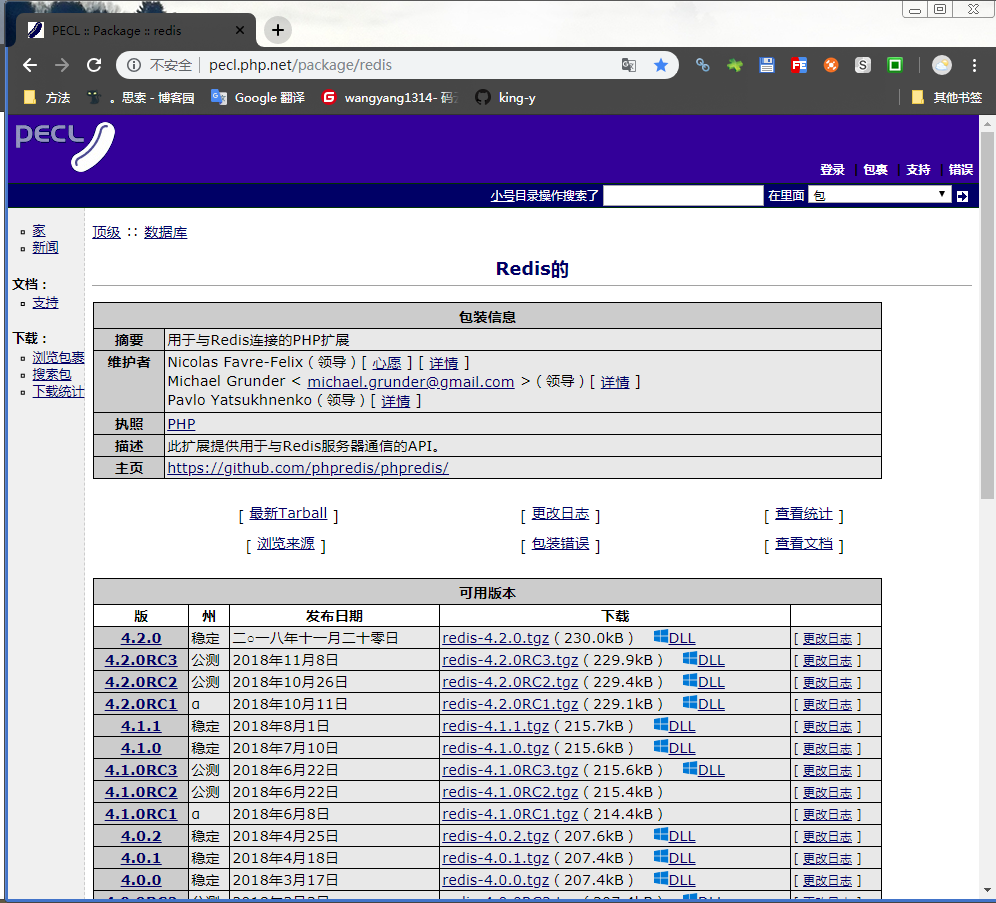Click the browser forward arrow

point(62,65)
